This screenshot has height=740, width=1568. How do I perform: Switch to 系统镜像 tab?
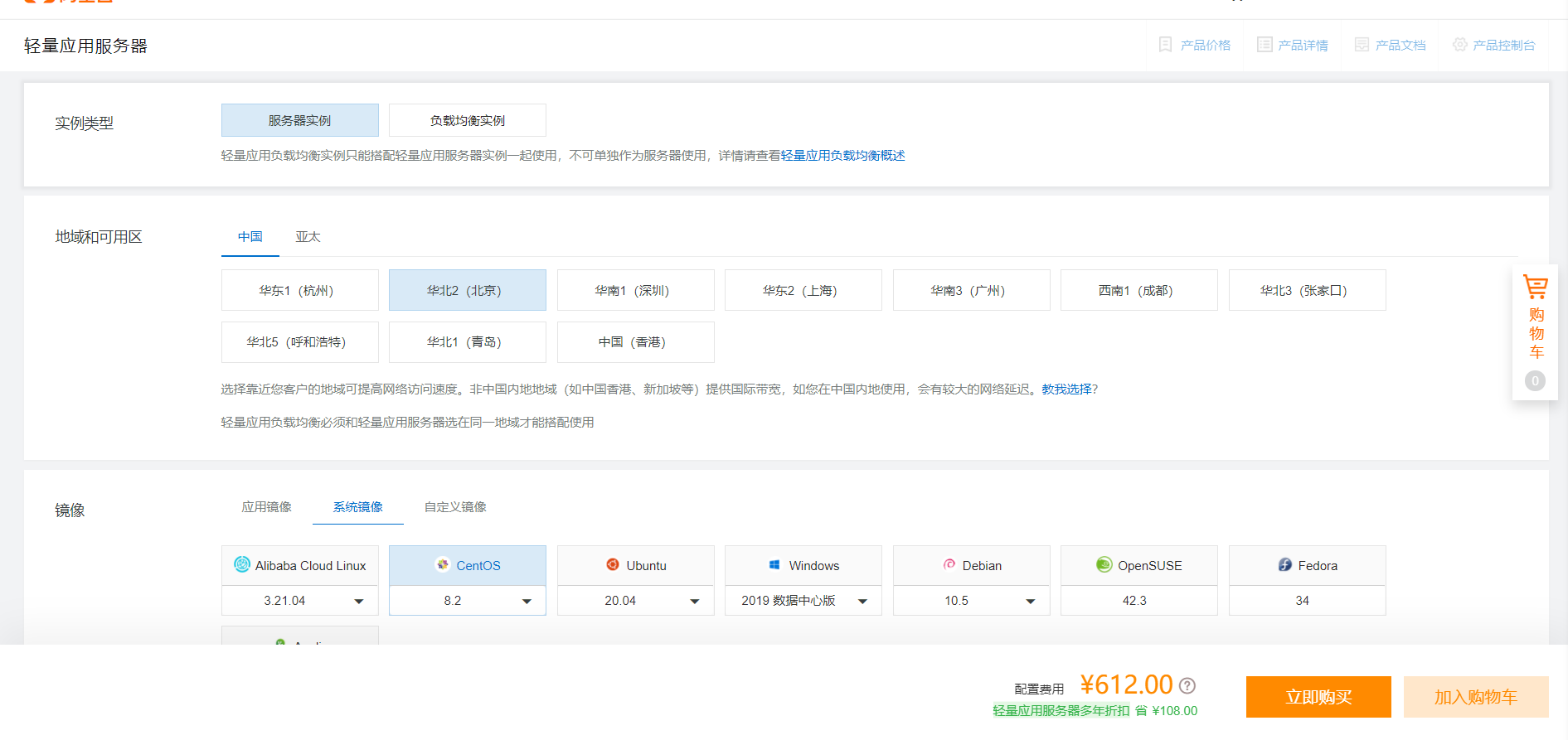tap(358, 507)
